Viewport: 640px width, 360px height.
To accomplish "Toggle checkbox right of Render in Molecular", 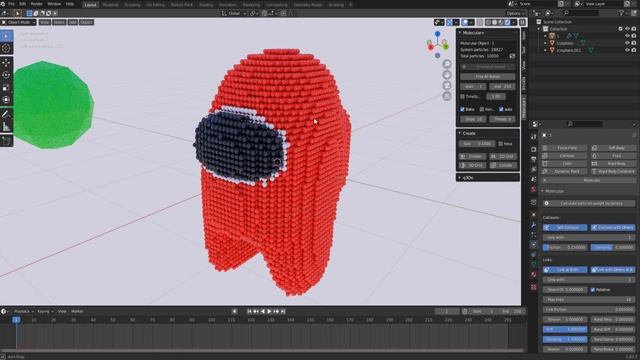I will [x=501, y=109].
